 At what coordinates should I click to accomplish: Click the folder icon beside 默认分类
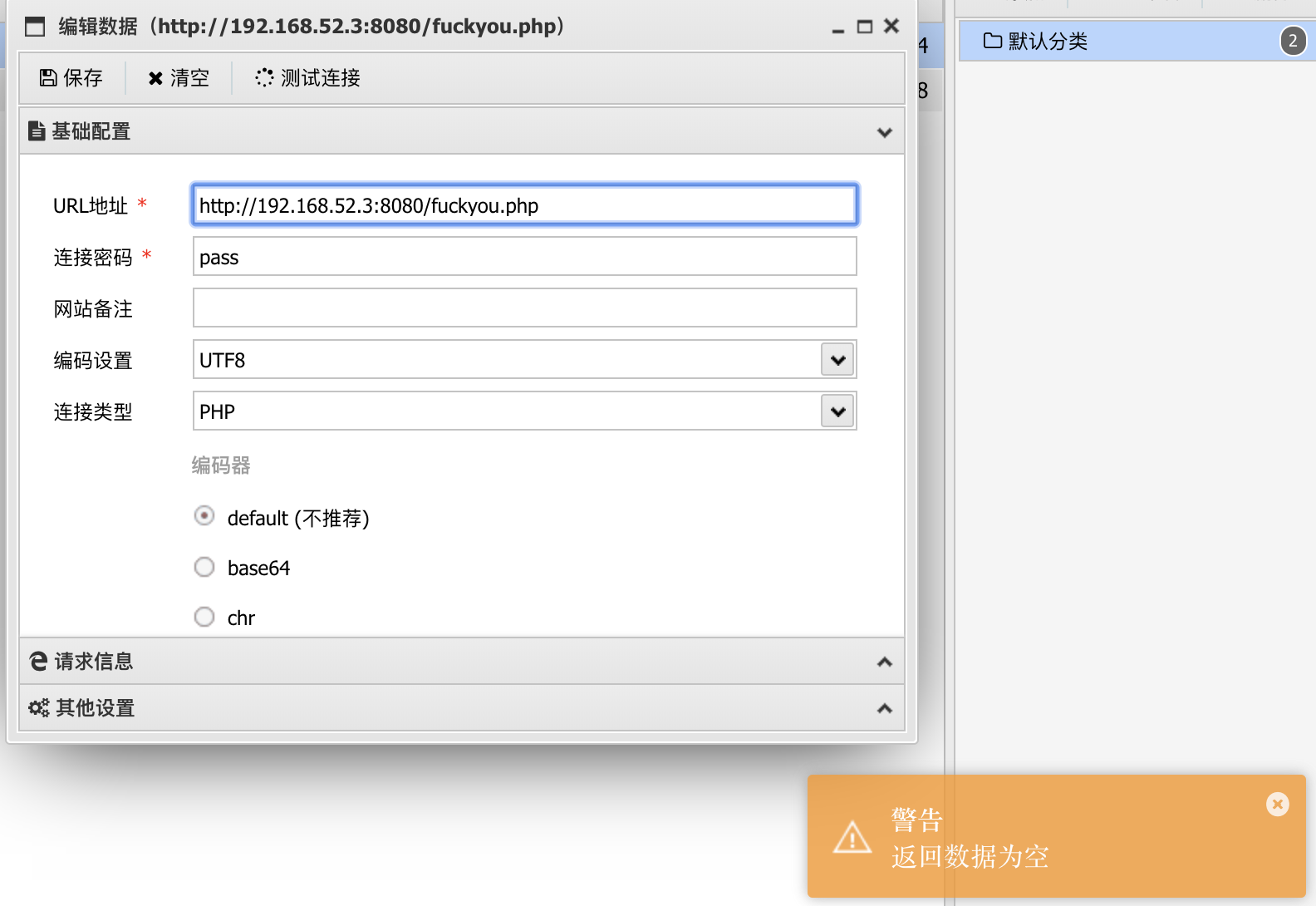[x=992, y=41]
